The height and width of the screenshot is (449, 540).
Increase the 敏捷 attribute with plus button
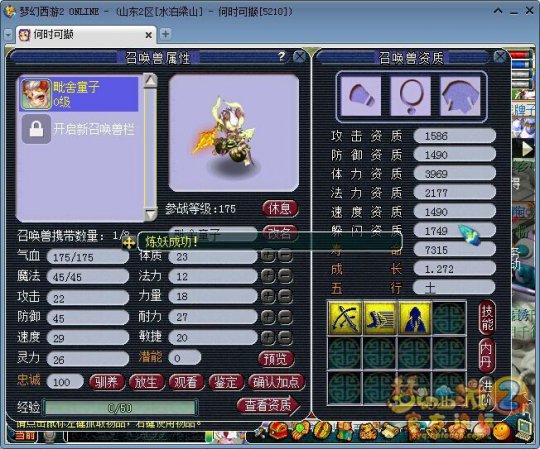pyautogui.click(x=268, y=337)
